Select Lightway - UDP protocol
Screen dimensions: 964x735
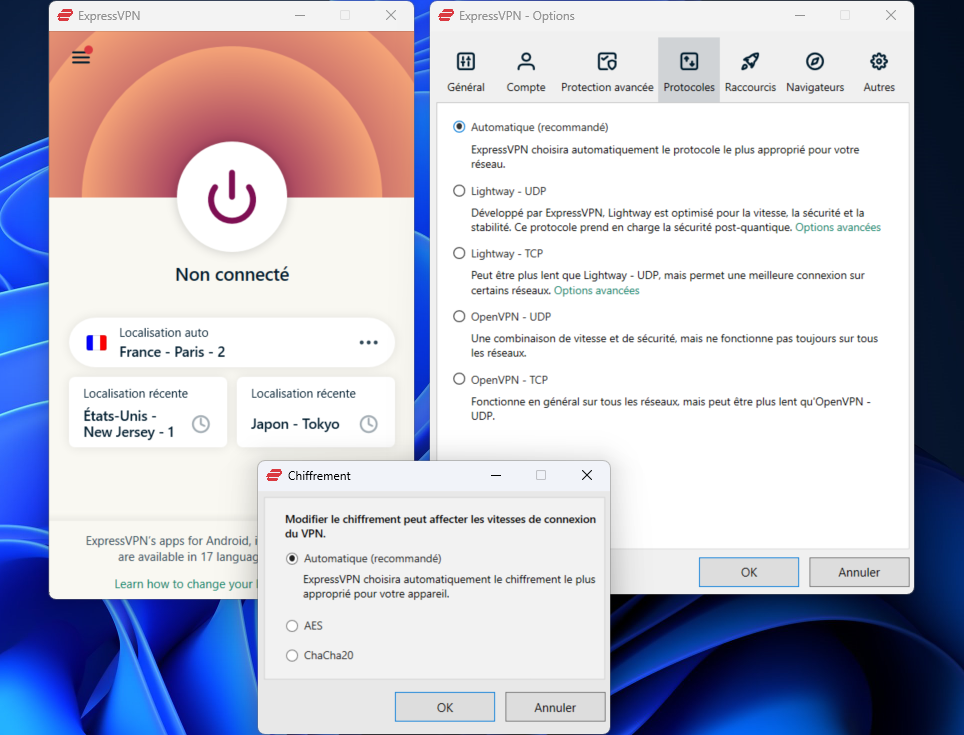[459, 191]
